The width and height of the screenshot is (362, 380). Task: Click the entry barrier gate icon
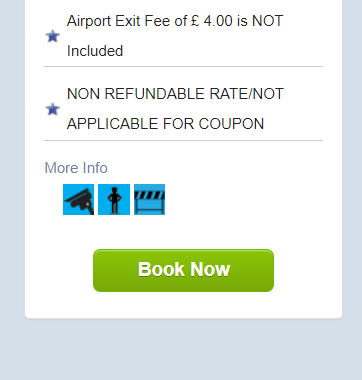point(149,199)
